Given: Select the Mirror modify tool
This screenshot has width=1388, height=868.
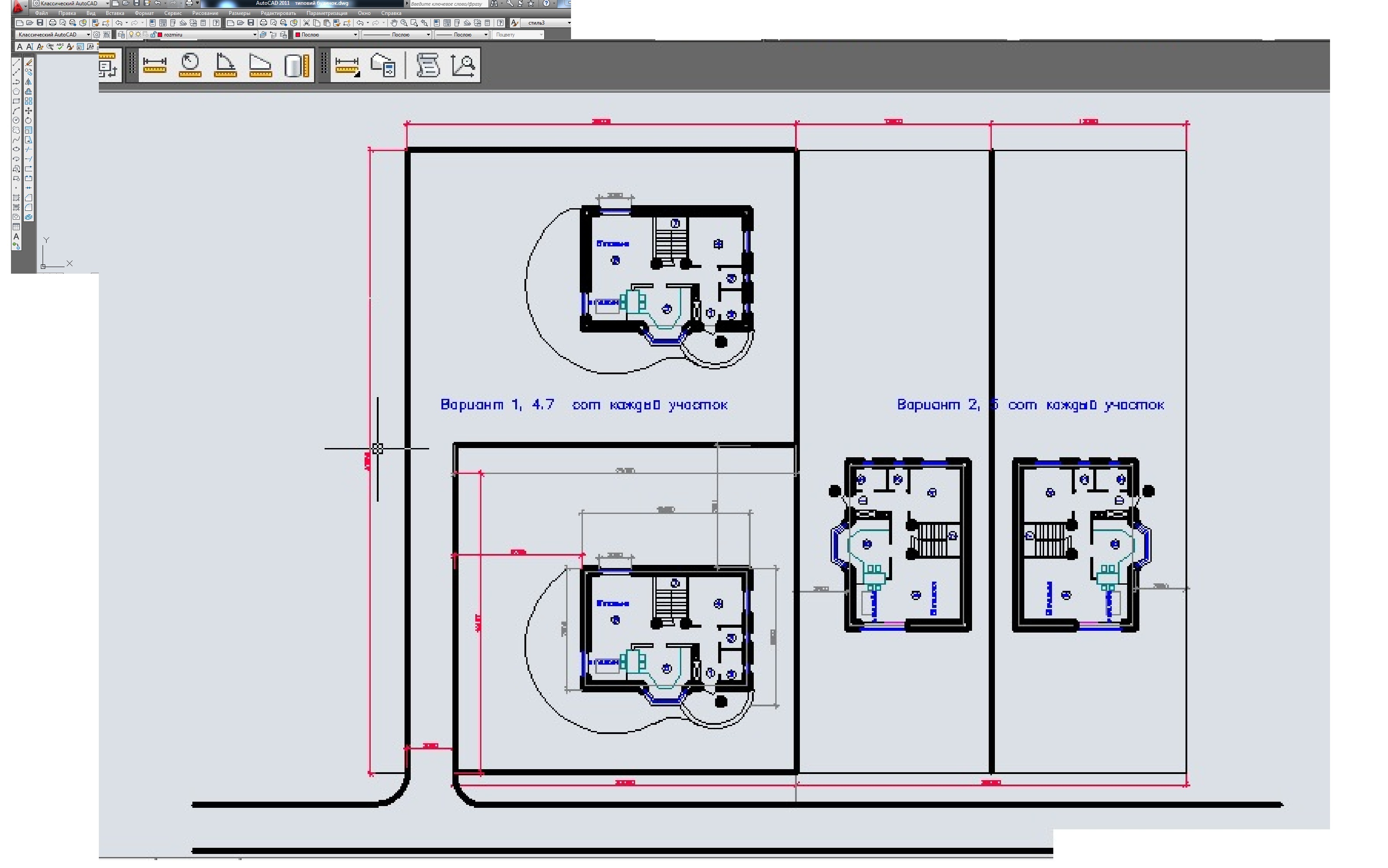Looking at the screenshot, I should [29, 82].
